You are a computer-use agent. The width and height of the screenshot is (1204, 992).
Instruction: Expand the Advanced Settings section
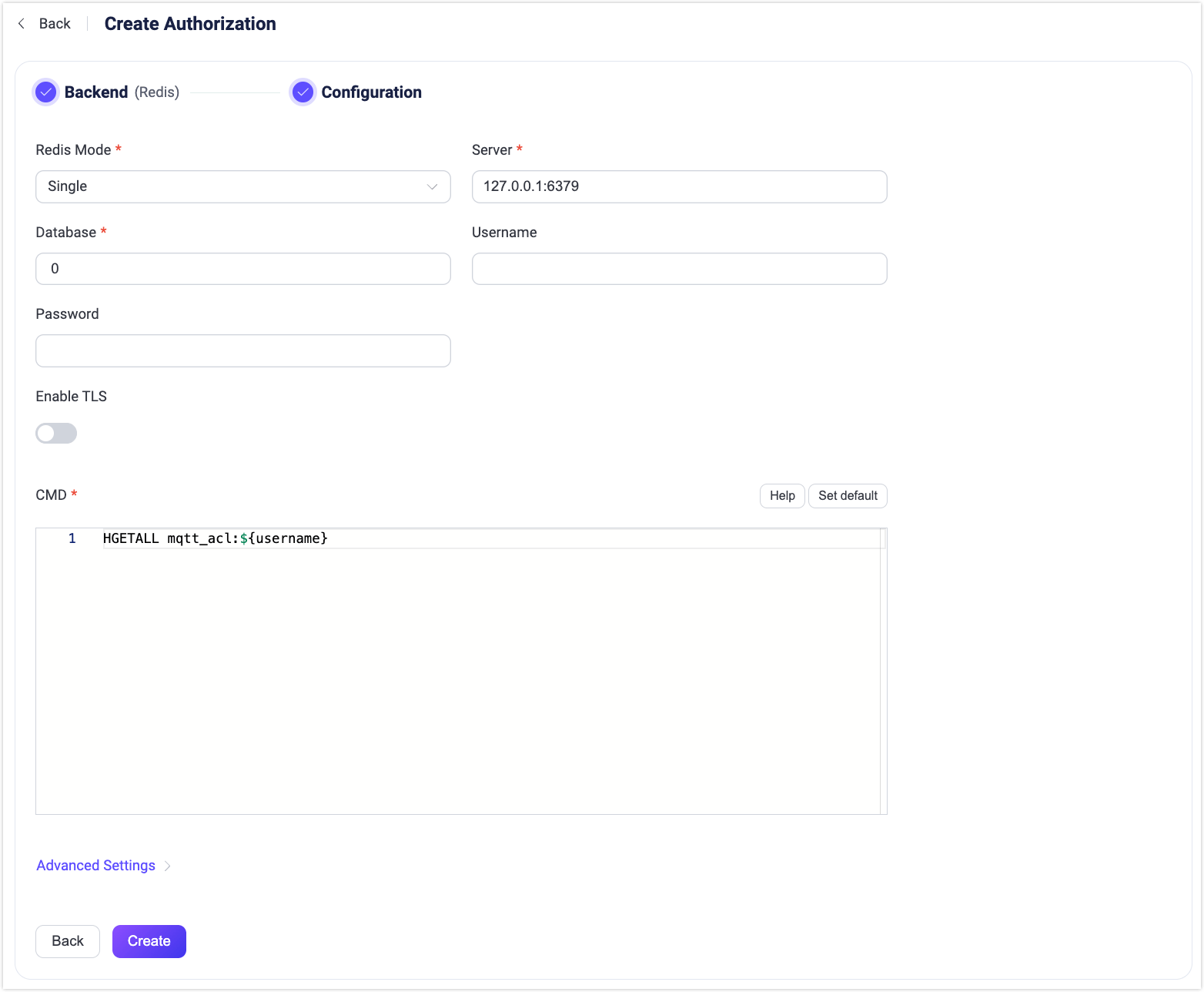coord(95,865)
